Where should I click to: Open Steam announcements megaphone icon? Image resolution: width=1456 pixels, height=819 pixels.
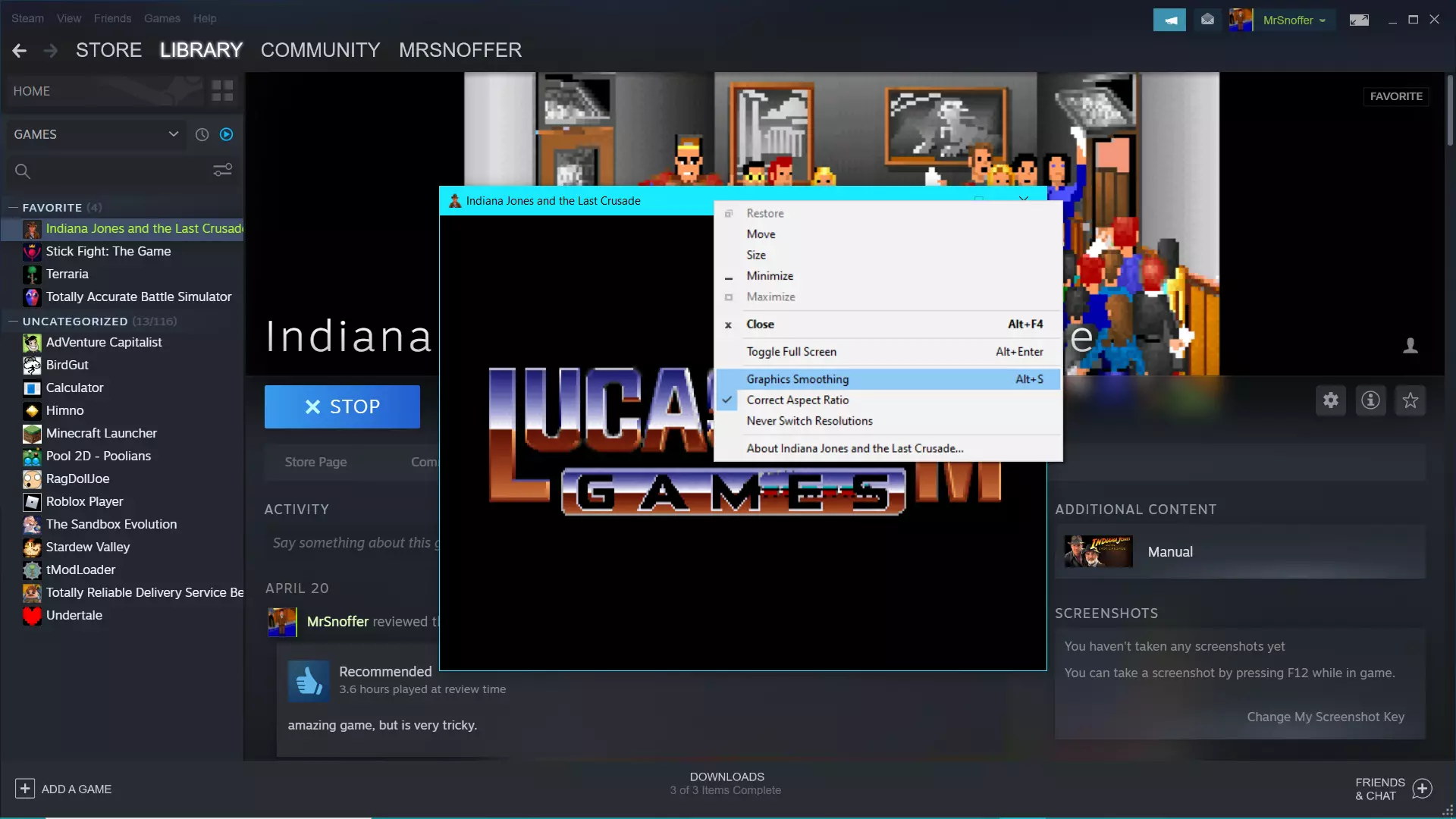coord(1169,20)
